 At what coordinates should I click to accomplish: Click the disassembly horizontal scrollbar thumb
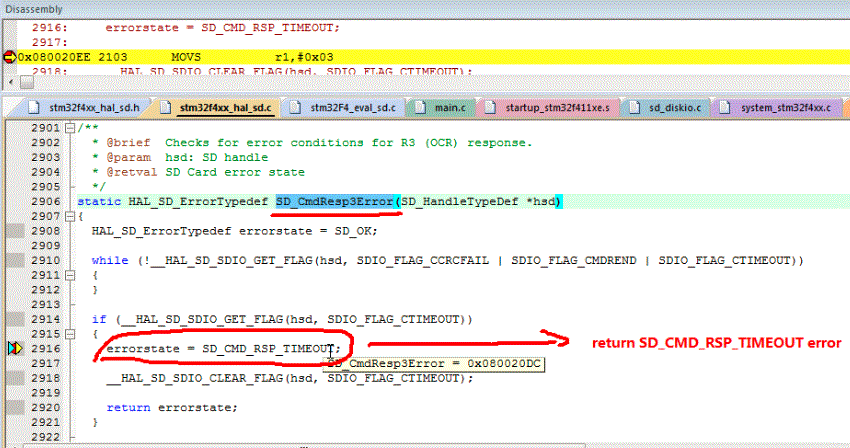pyautogui.click(x=27, y=82)
